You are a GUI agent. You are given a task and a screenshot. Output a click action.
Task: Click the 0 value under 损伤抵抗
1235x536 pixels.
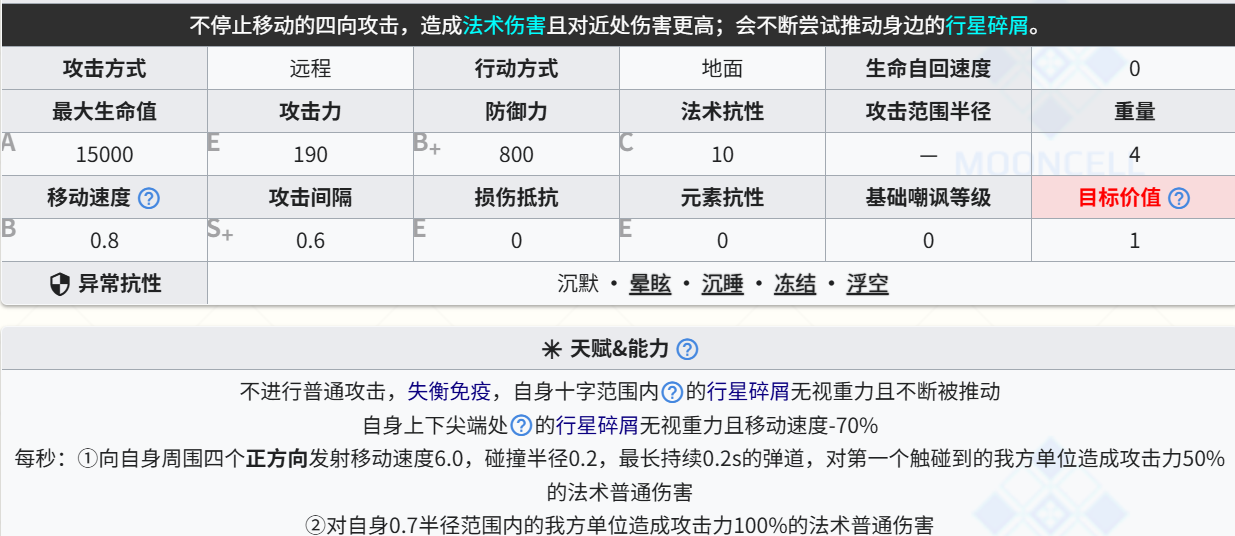click(x=516, y=241)
